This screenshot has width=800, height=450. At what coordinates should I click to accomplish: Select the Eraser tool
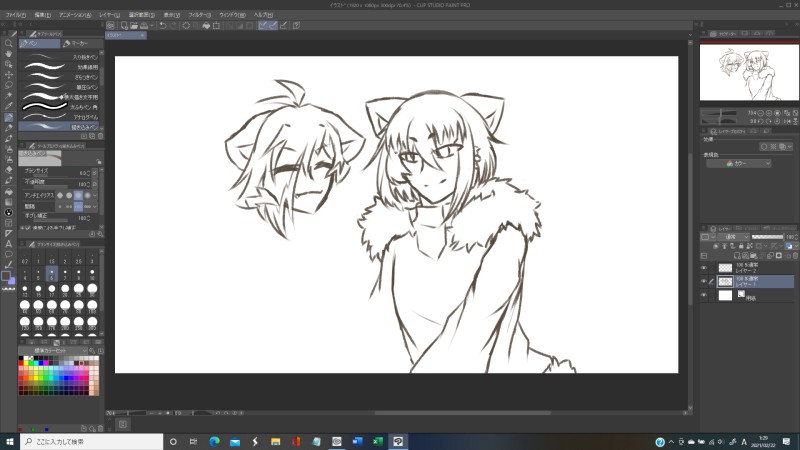[x=8, y=170]
